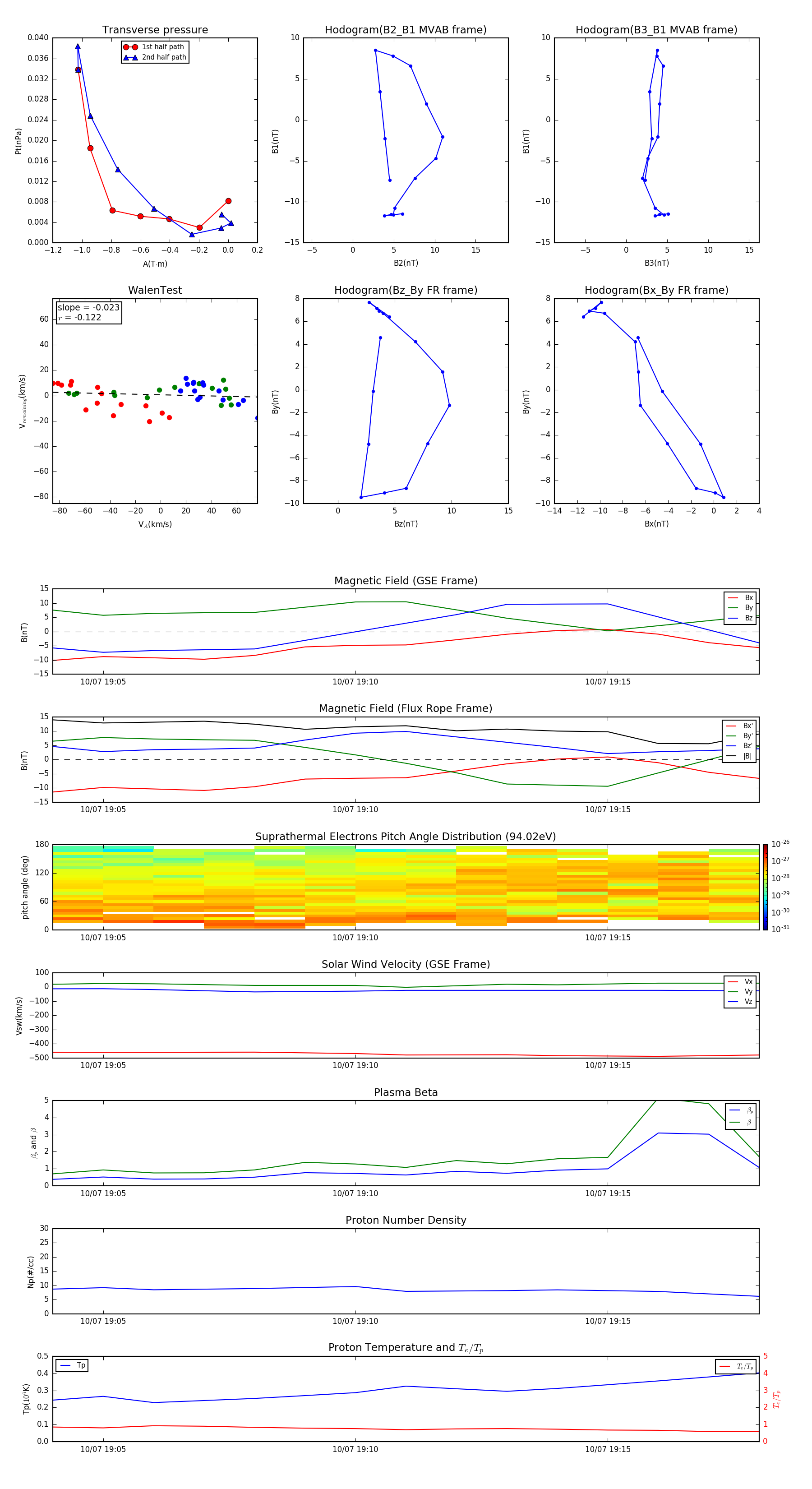Click the "Hodogram(Bx_By FR frame)" title
Viewport: 812px width, 1489px height.
[x=656, y=290]
